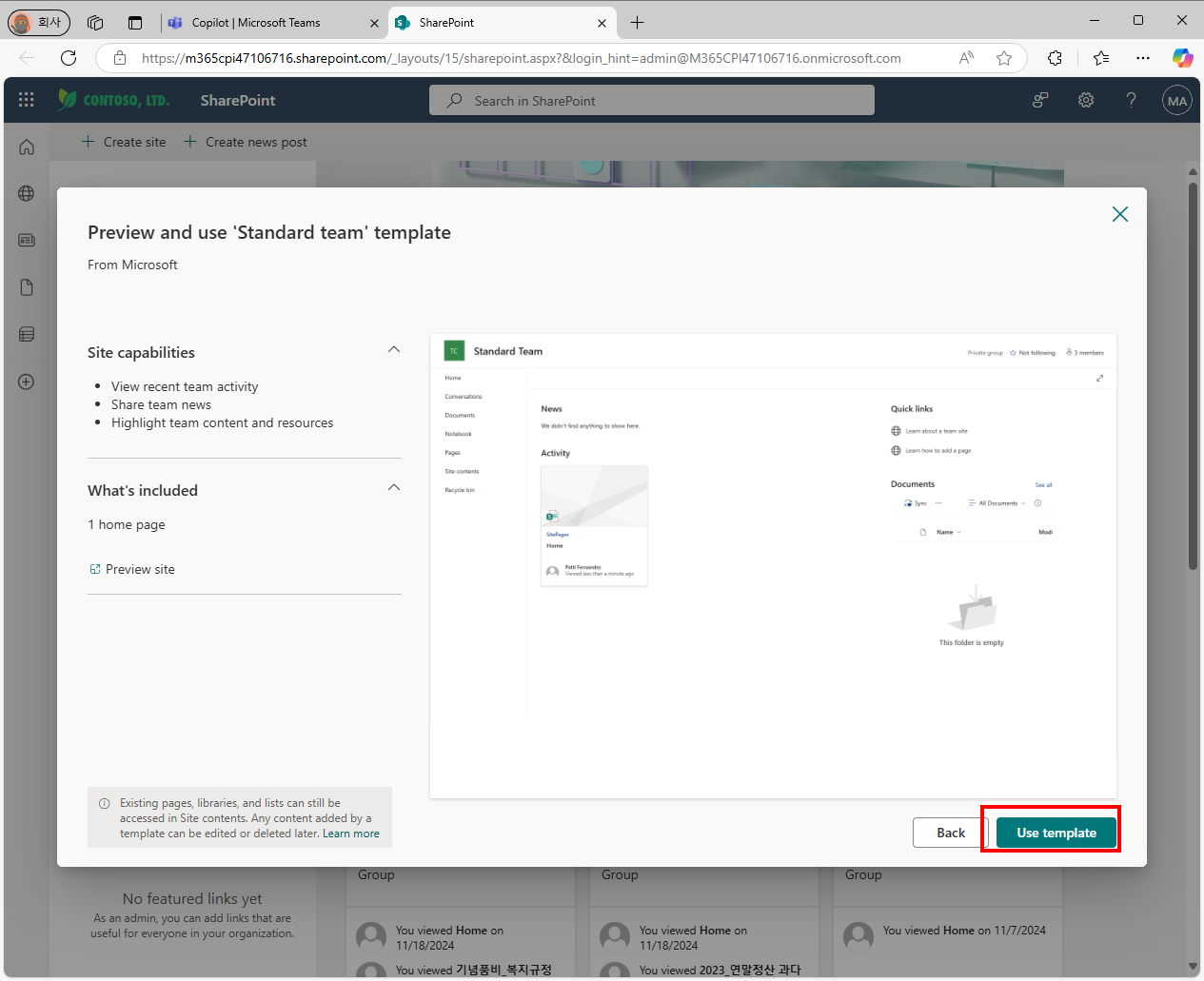Click the Standard Team template preview image
The image size is (1204, 981).
(773, 566)
